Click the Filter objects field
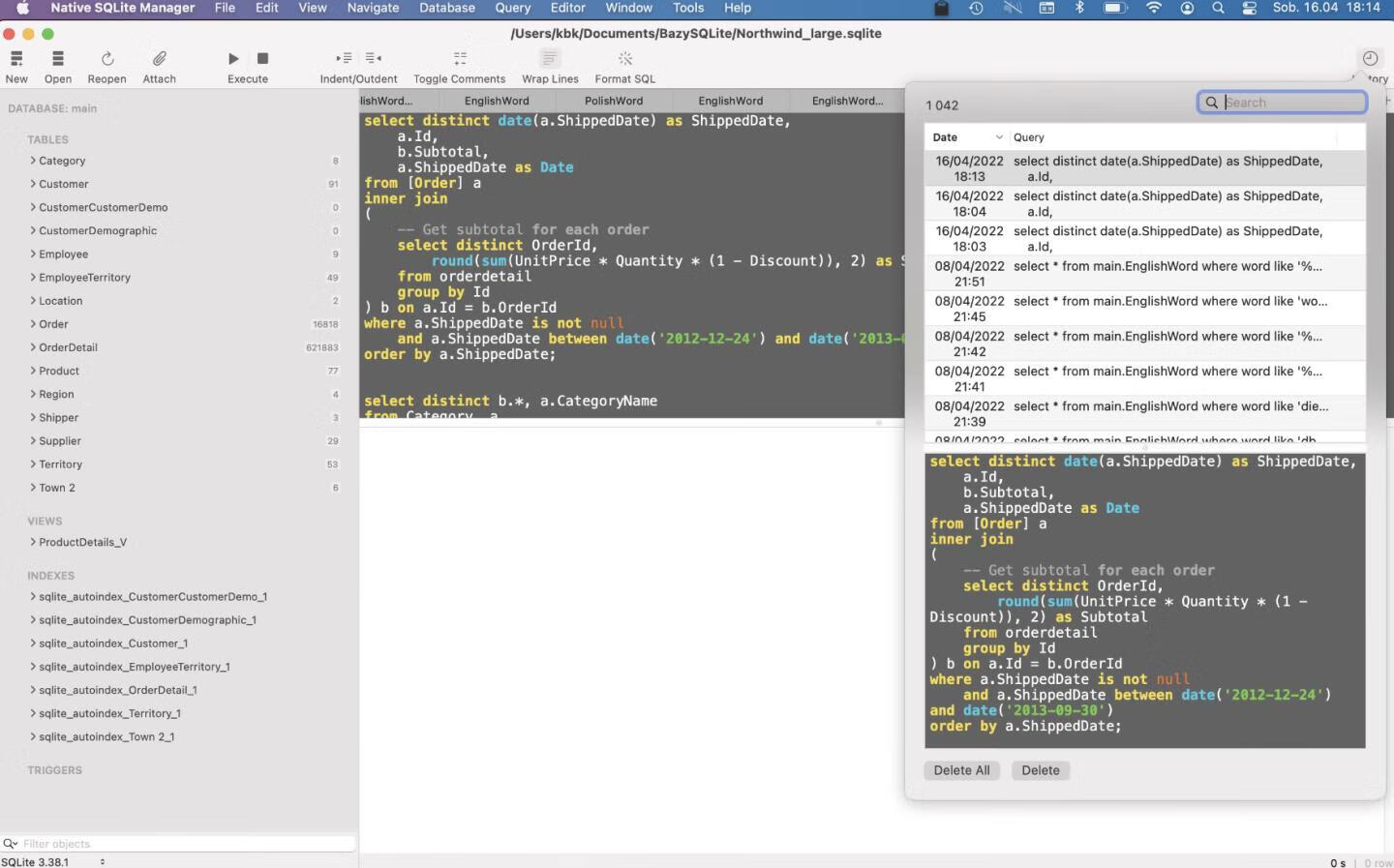 click(187, 844)
